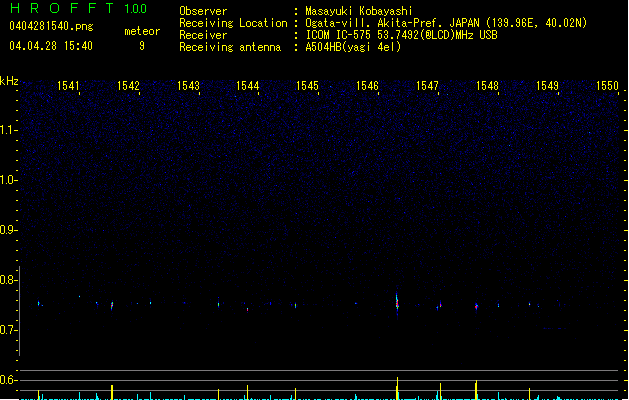Screen dimensions: 629x400
Task: Click the Receiving Location value text
Action: point(446,23)
